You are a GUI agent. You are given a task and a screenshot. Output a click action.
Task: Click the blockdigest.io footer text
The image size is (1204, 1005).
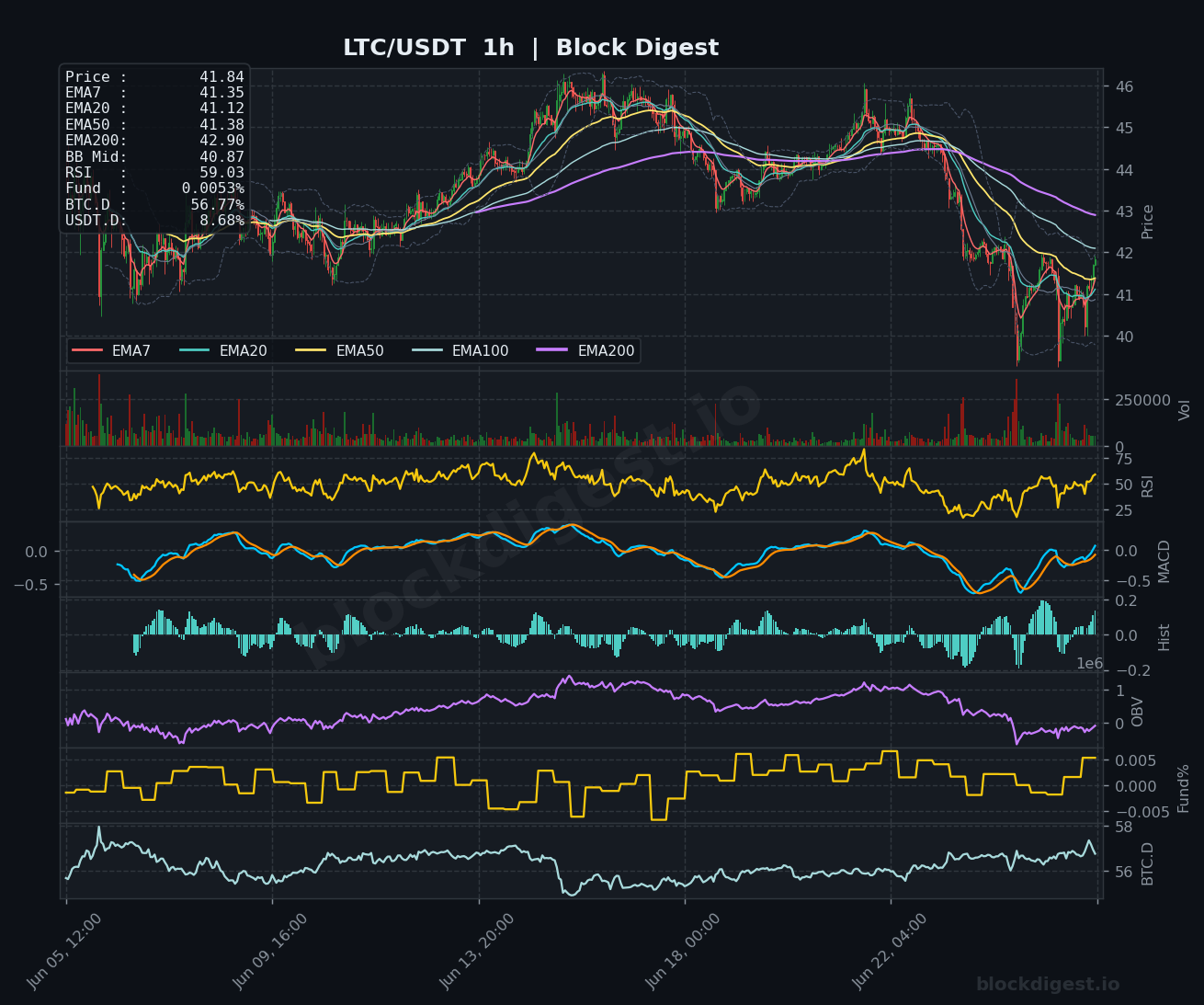tap(1048, 985)
